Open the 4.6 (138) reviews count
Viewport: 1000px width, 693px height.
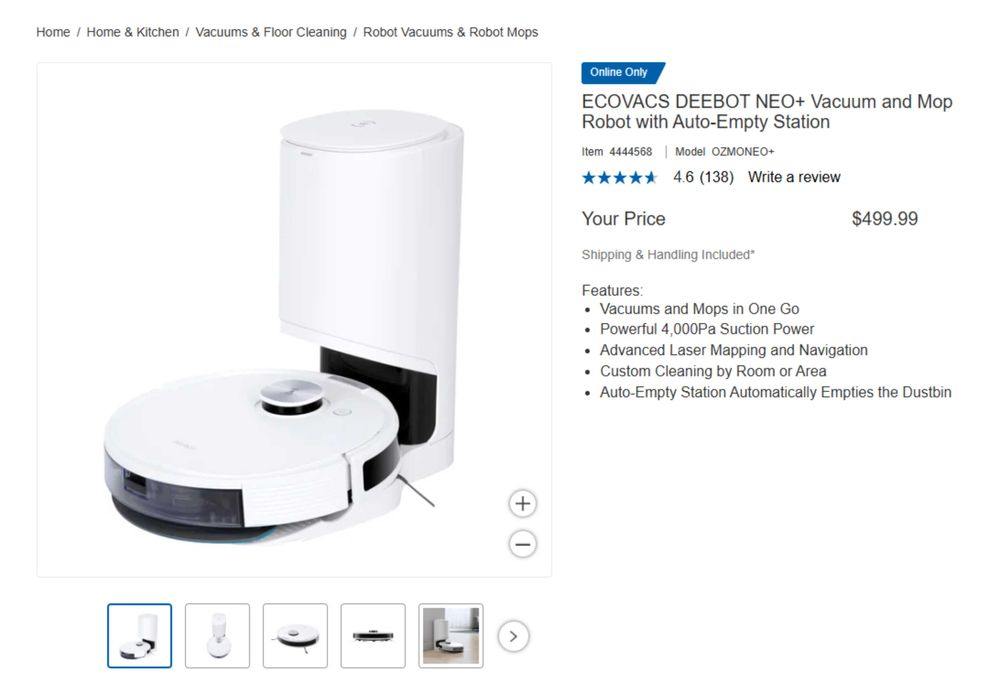pyautogui.click(x=703, y=177)
